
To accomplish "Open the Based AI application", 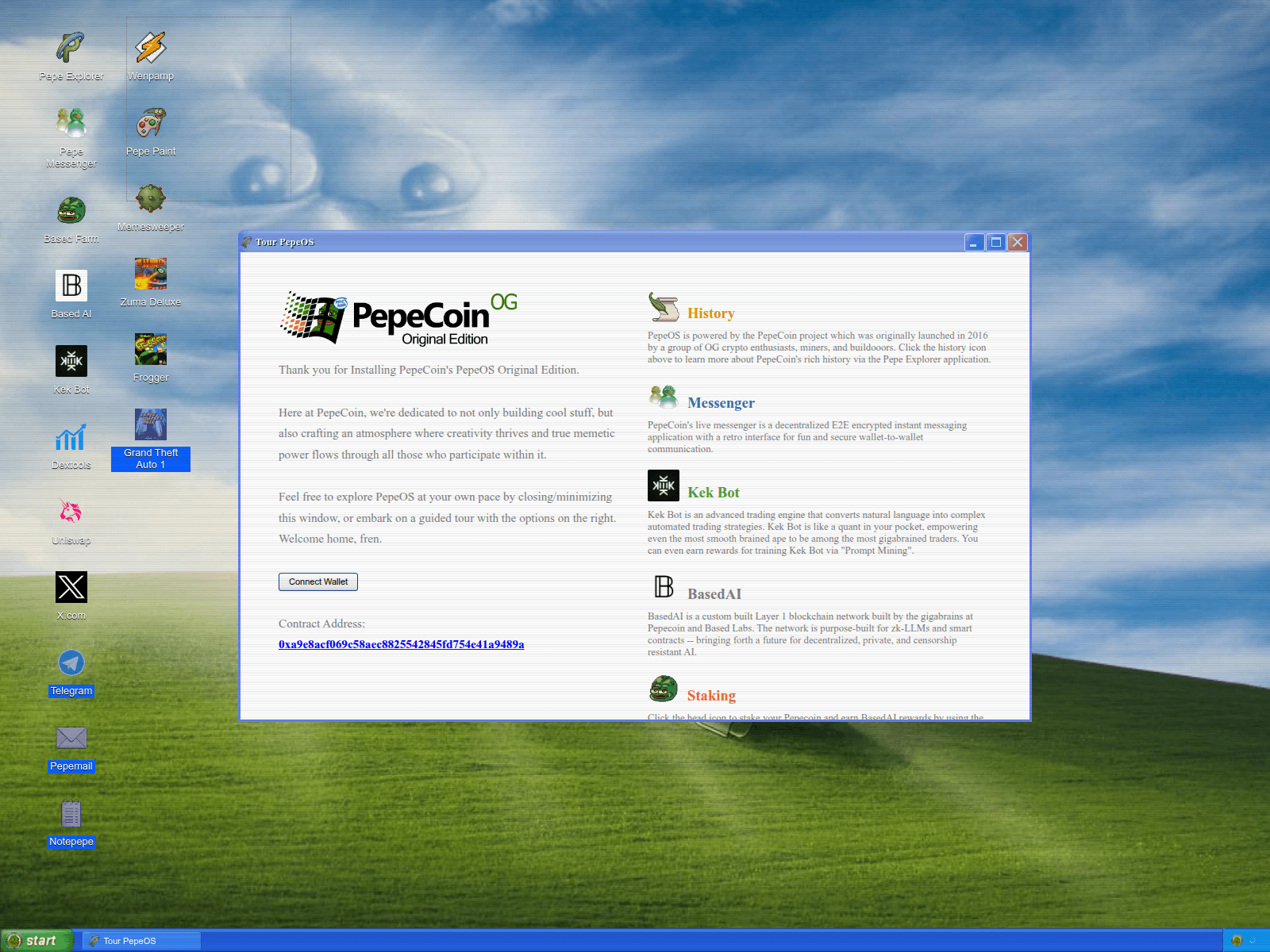I will pos(70,286).
